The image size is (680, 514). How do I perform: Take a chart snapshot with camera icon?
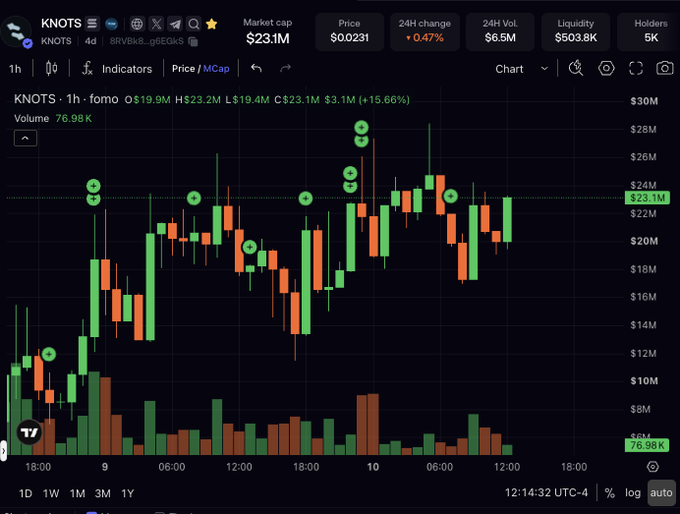point(665,68)
